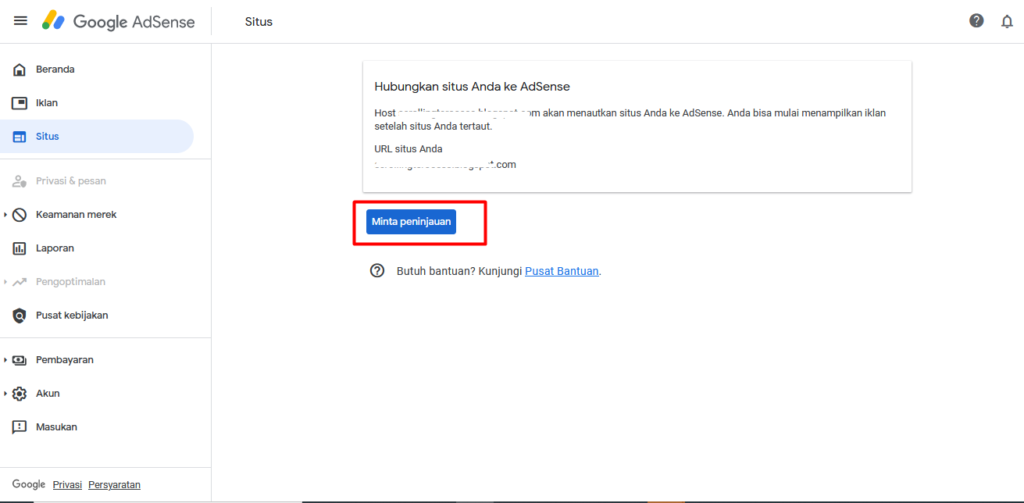Expand the Keamanan merek section arrow
Viewport: 1024px width, 503px height.
click(5, 214)
